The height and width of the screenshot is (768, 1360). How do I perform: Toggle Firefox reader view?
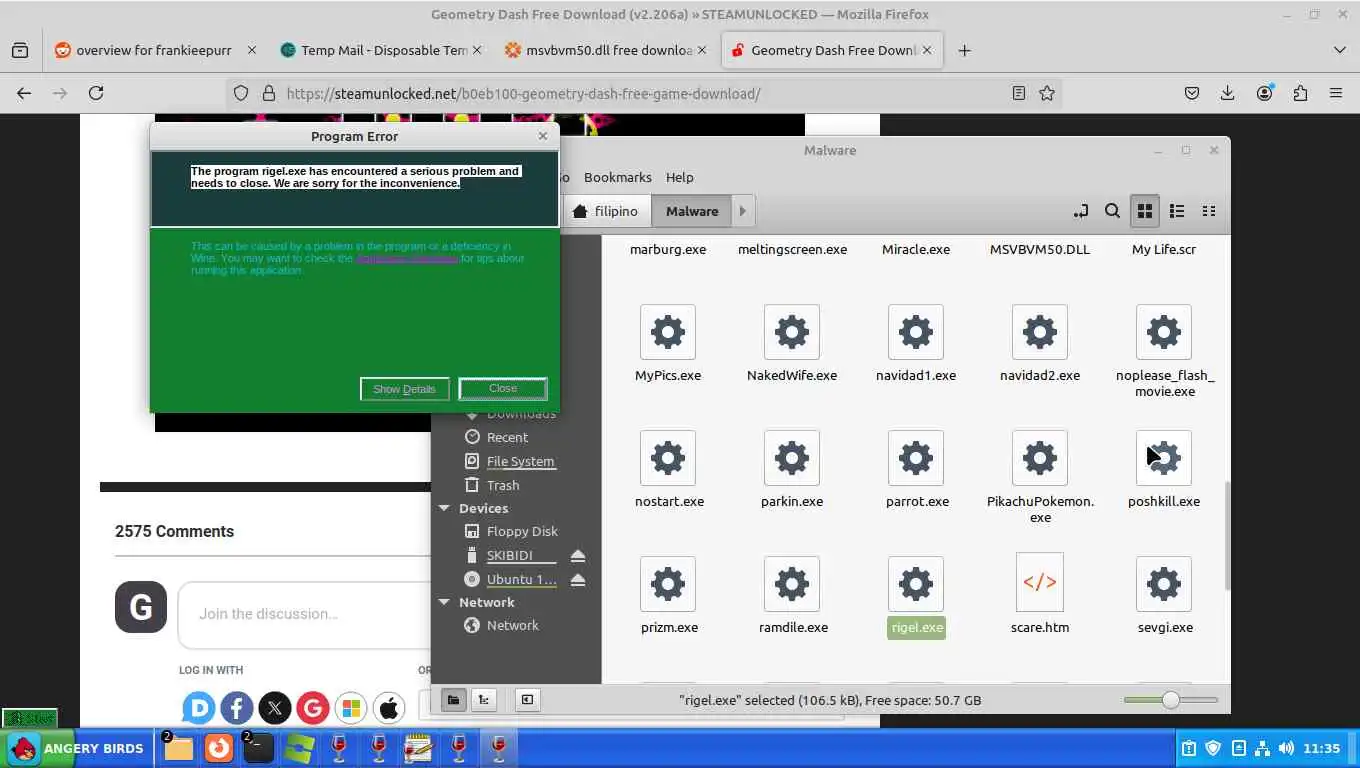pos(1018,93)
